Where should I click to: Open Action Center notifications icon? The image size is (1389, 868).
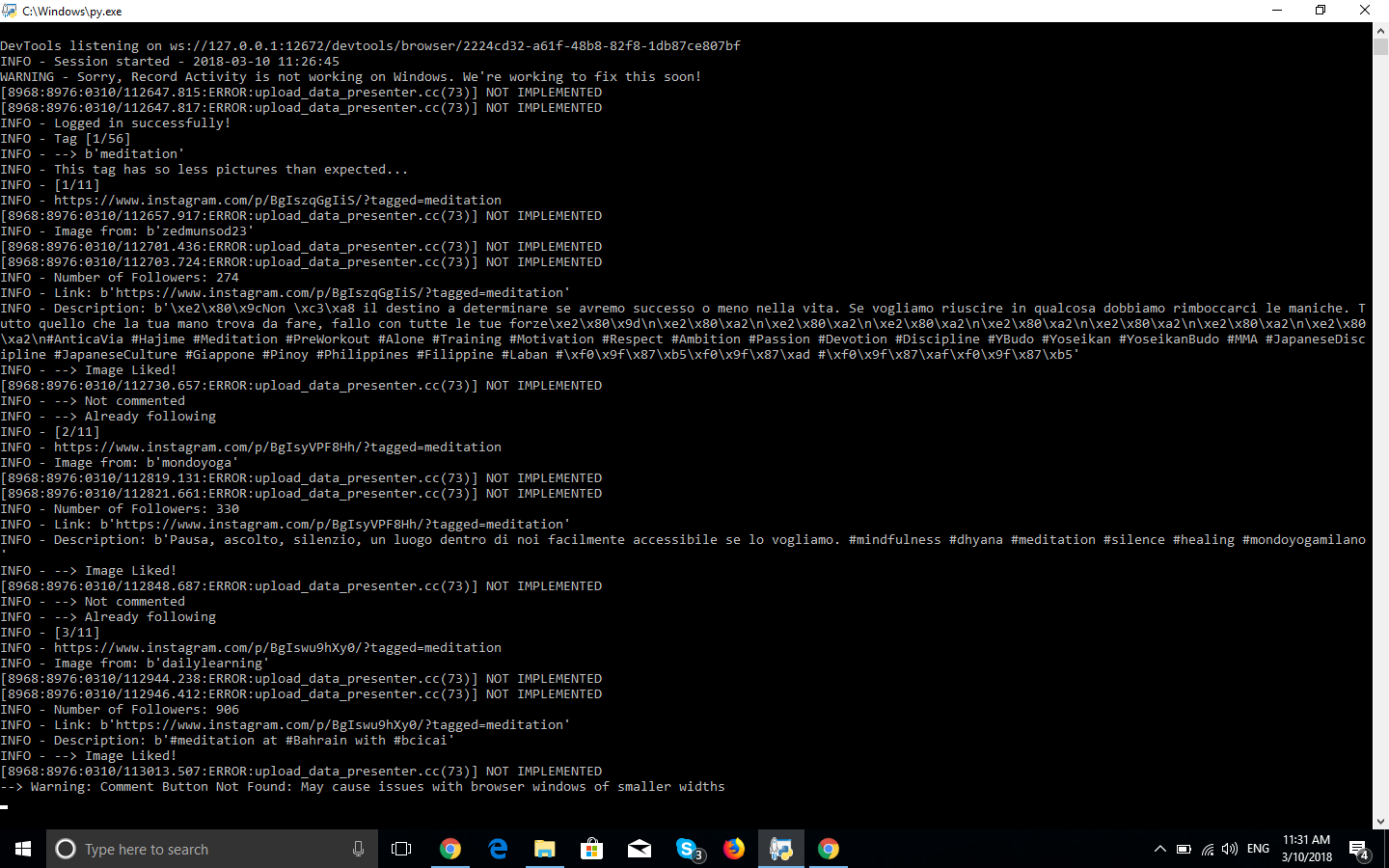coord(1359,850)
